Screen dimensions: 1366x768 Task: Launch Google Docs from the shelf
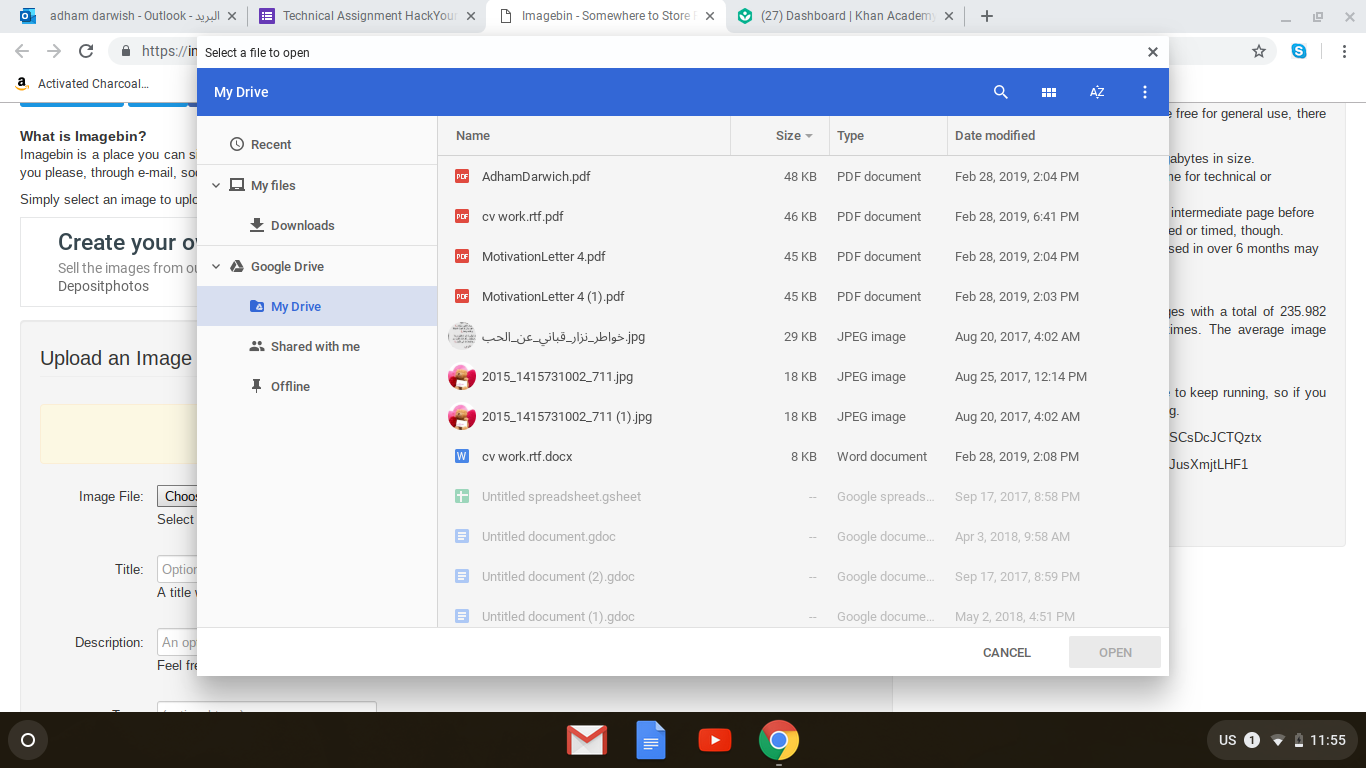click(651, 740)
